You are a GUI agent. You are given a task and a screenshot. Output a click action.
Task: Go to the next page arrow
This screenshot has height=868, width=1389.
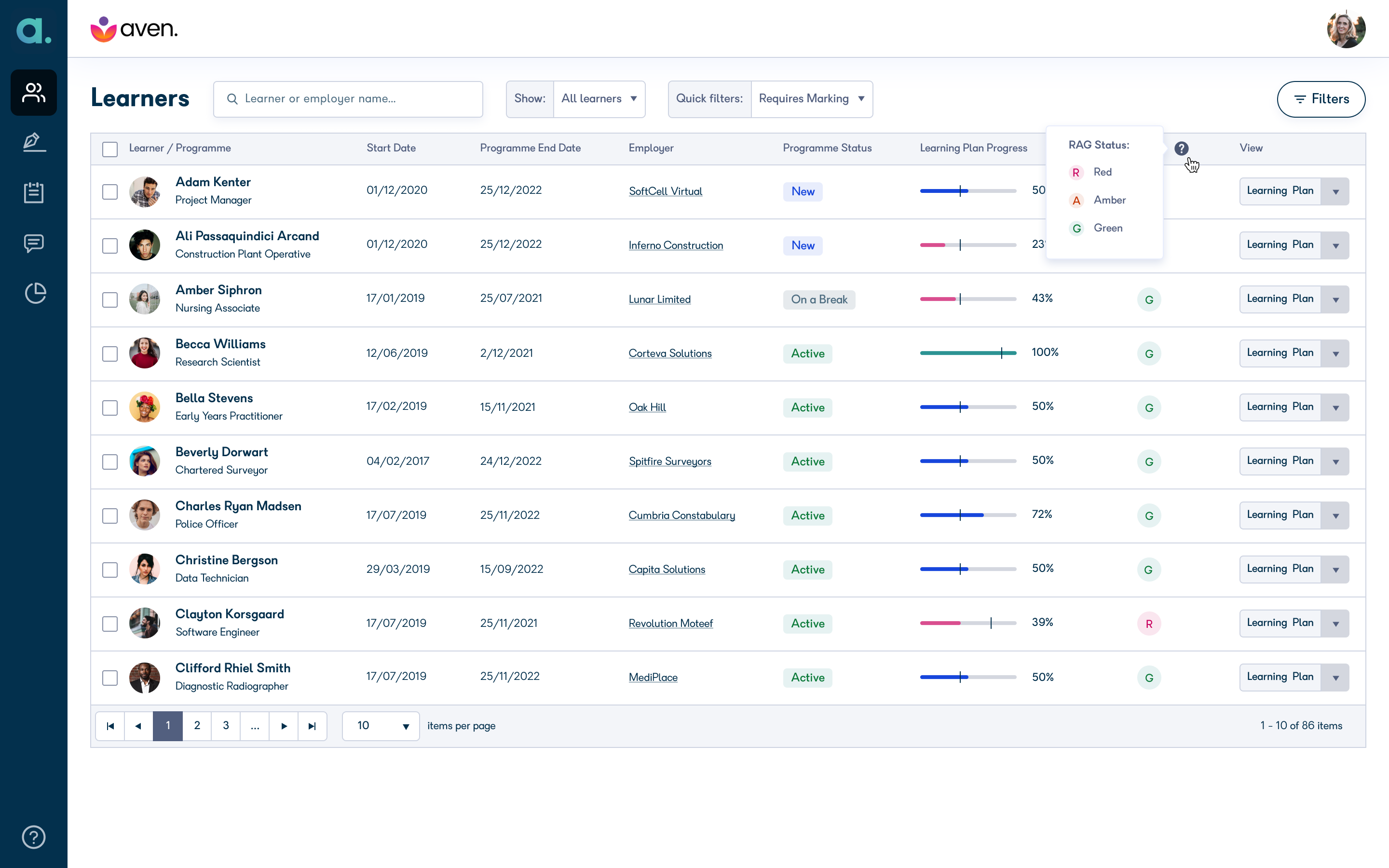[284, 726]
